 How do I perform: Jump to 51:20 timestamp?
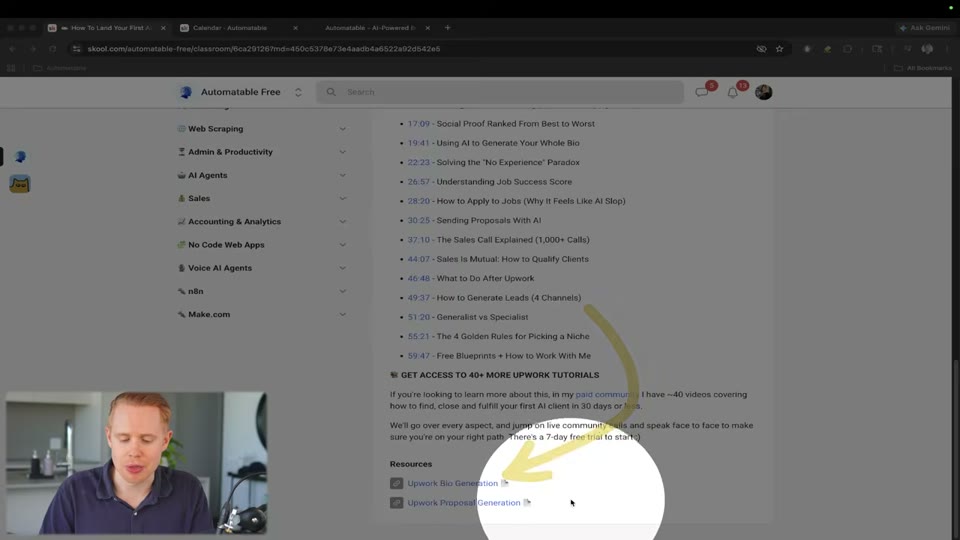pyautogui.click(x=419, y=317)
